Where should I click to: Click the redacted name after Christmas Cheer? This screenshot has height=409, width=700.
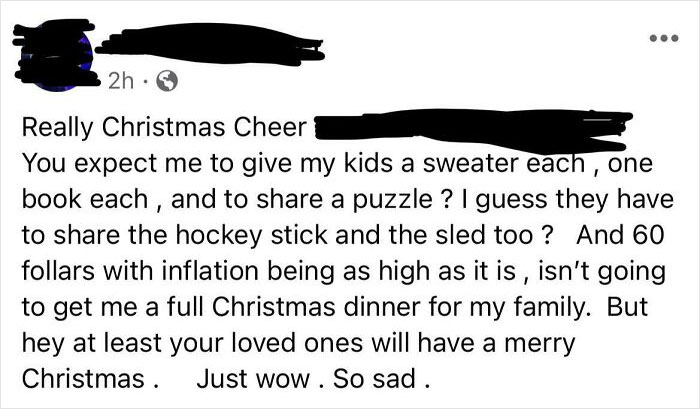pos(468,131)
